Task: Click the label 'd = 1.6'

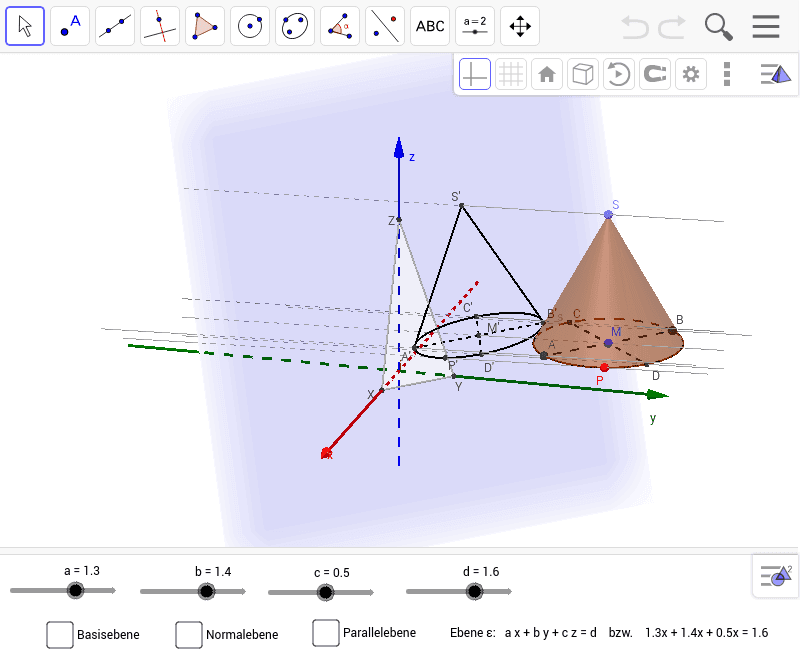Action: coord(481,572)
